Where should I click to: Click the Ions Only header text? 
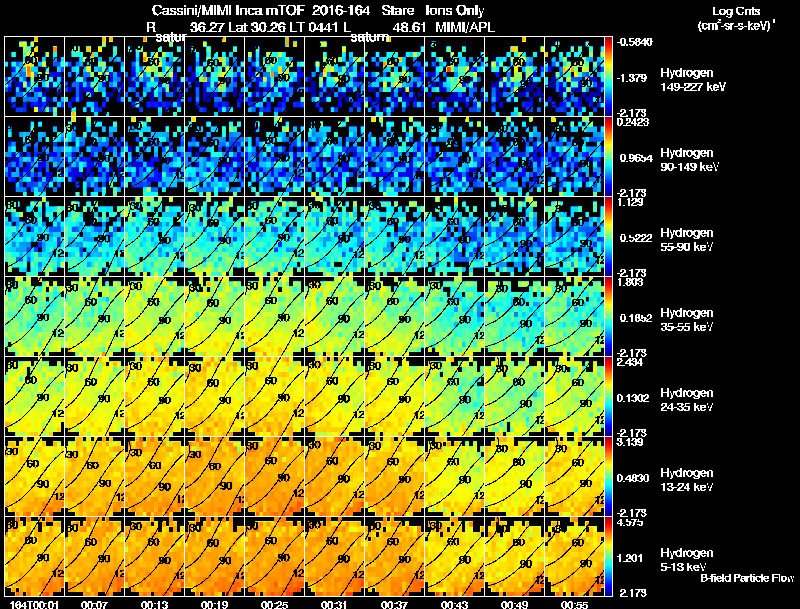point(455,10)
